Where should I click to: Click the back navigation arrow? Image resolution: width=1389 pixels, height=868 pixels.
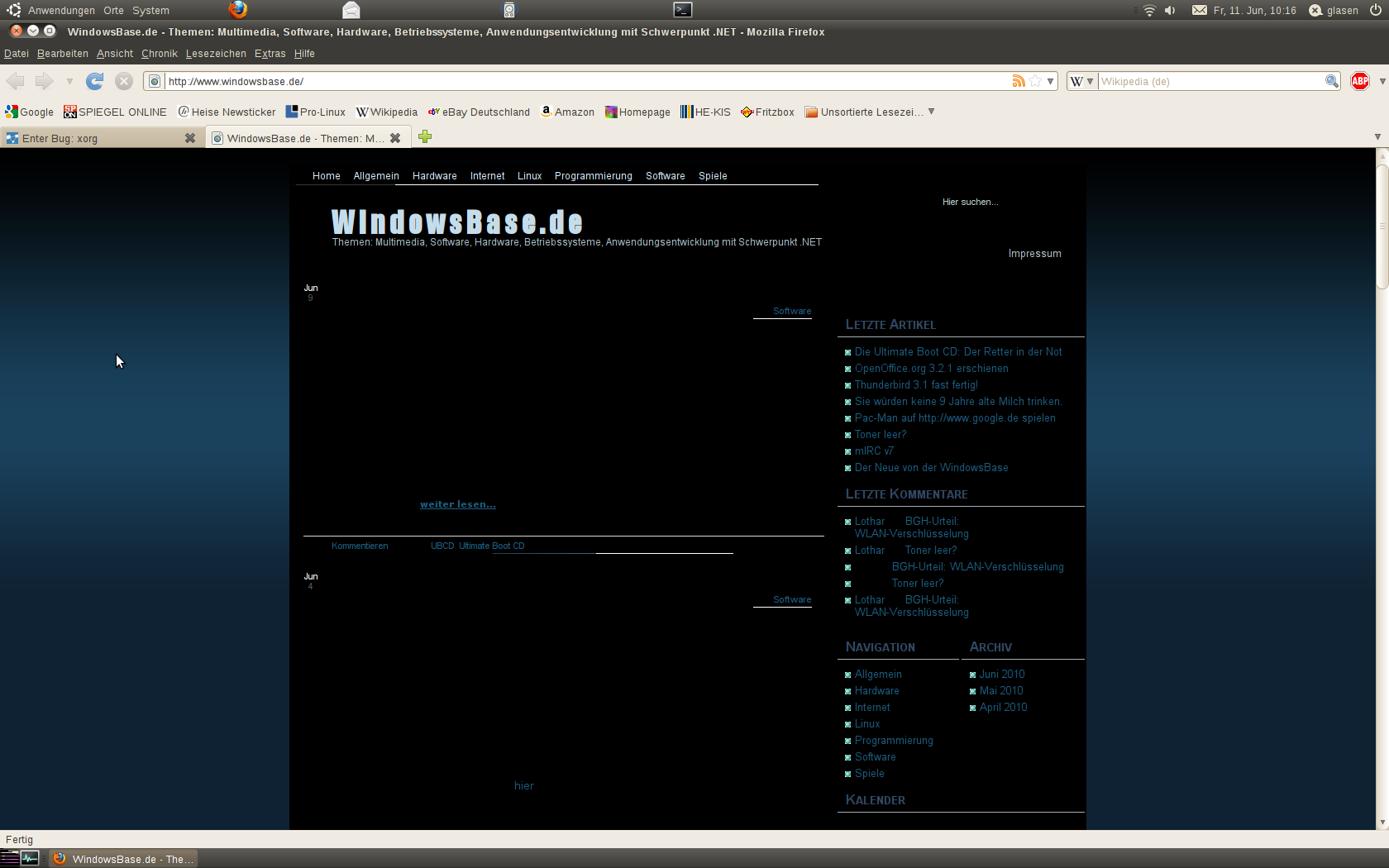pos(16,81)
